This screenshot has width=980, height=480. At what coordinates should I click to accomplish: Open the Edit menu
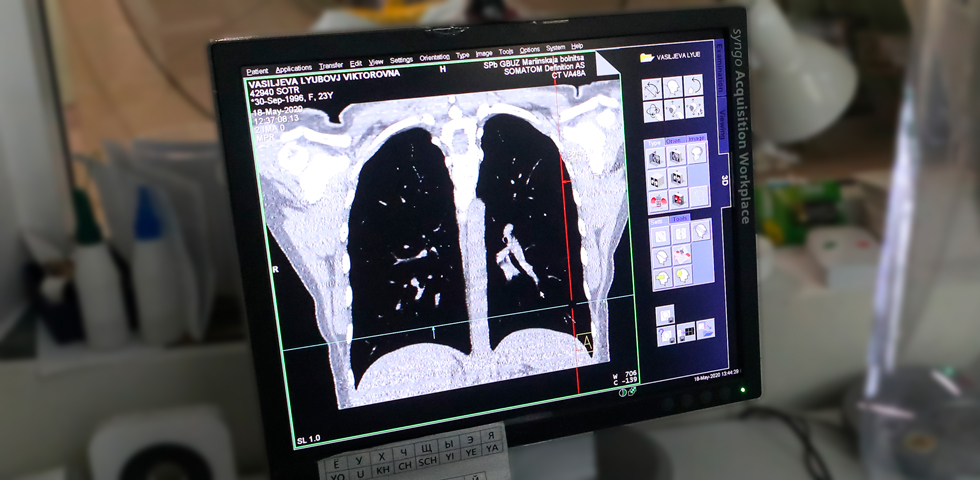pyautogui.click(x=356, y=64)
